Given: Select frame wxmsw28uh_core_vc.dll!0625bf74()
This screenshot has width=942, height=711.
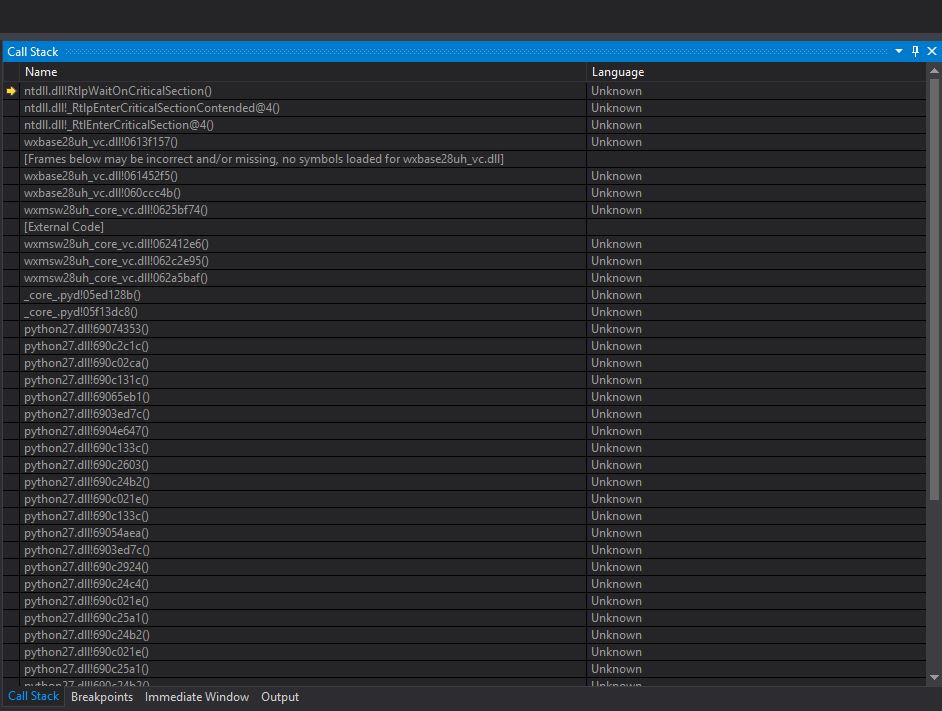Looking at the screenshot, I should coord(116,210).
